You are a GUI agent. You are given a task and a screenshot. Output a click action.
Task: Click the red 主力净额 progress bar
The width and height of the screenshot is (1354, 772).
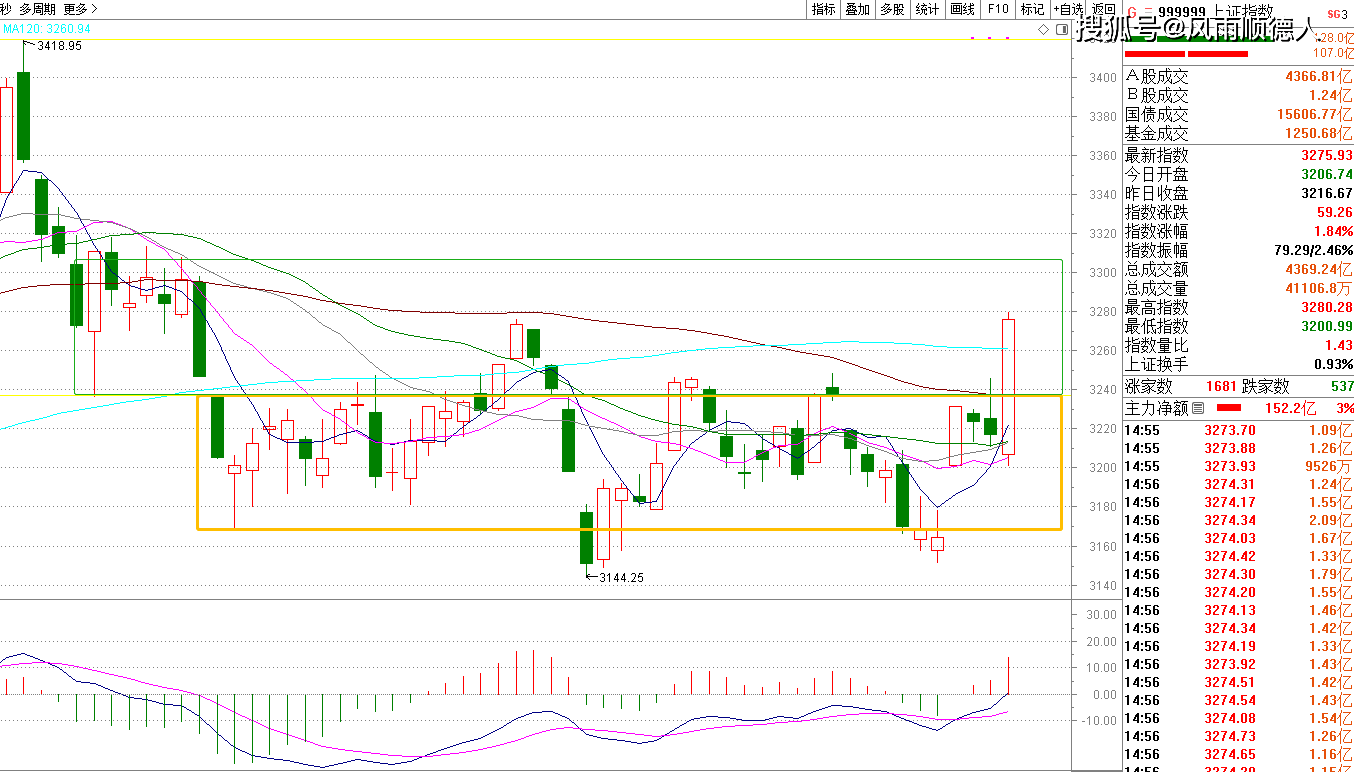pyautogui.click(x=1228, y=408)
